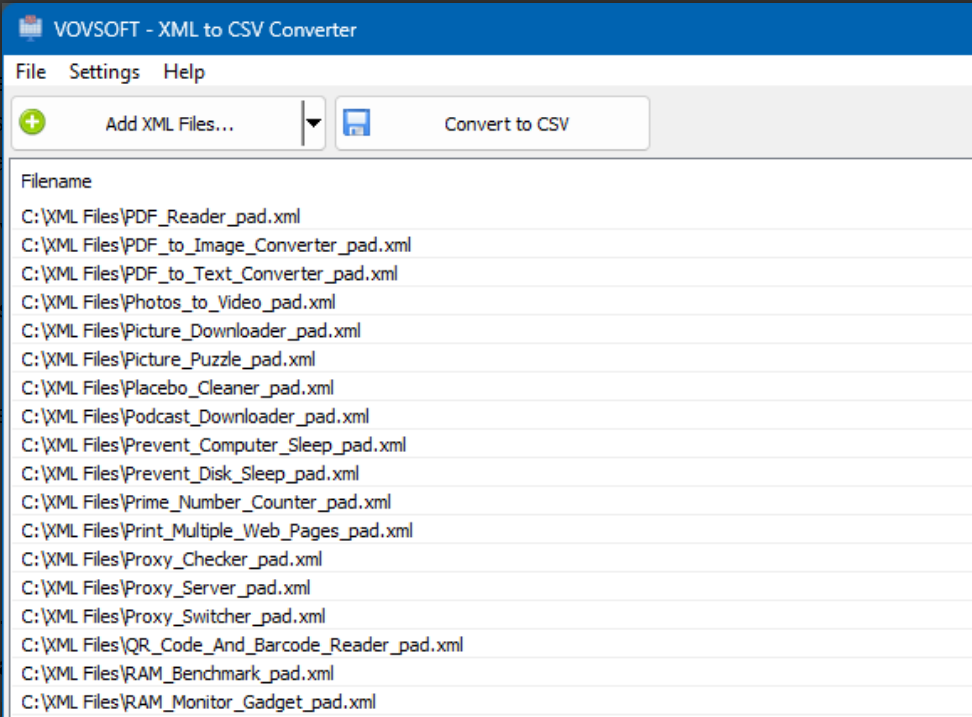Click the VOVSOFT application icon in title bar
Screen dimensions: 972x717
pyautogui.click(x=30, y=29)
